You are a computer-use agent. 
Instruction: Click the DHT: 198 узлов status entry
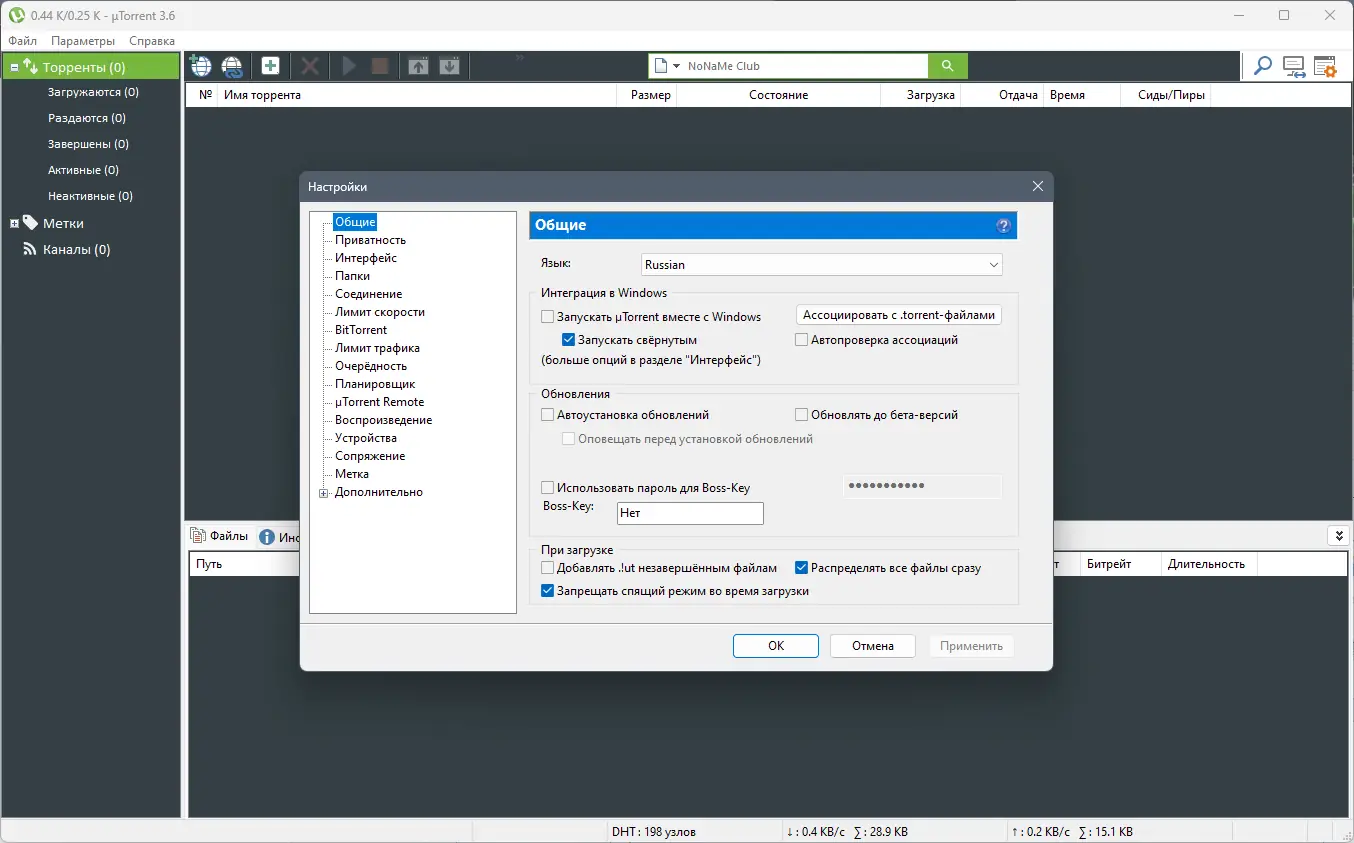[x=654, y=832]
